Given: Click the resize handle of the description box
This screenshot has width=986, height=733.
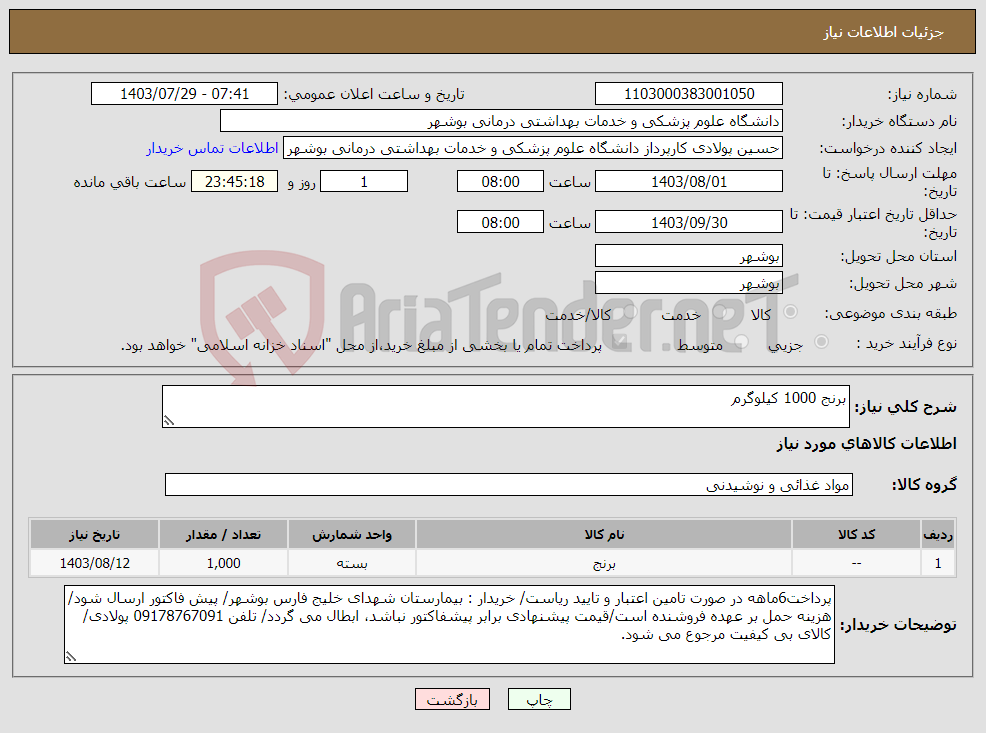Looking at the screenshot, I should tap(169, 421).
